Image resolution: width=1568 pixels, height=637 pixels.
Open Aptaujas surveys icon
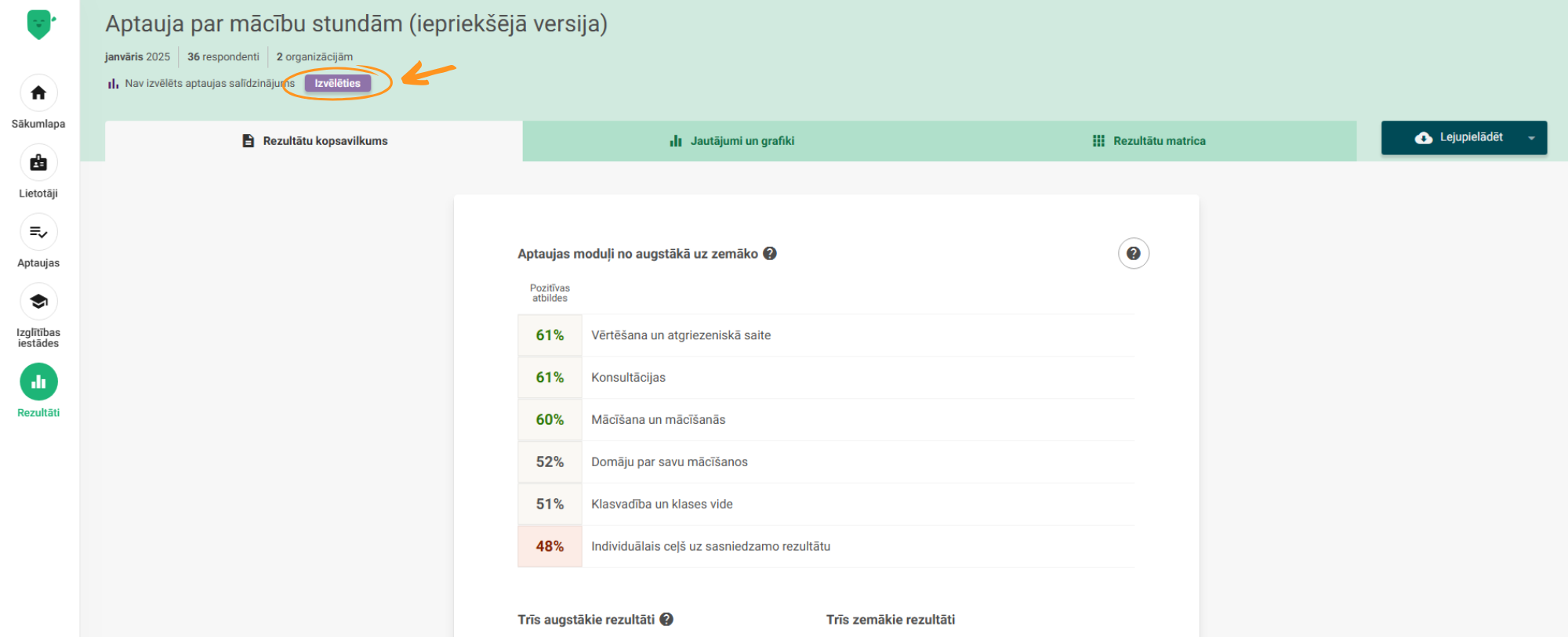tap(38, 233)
